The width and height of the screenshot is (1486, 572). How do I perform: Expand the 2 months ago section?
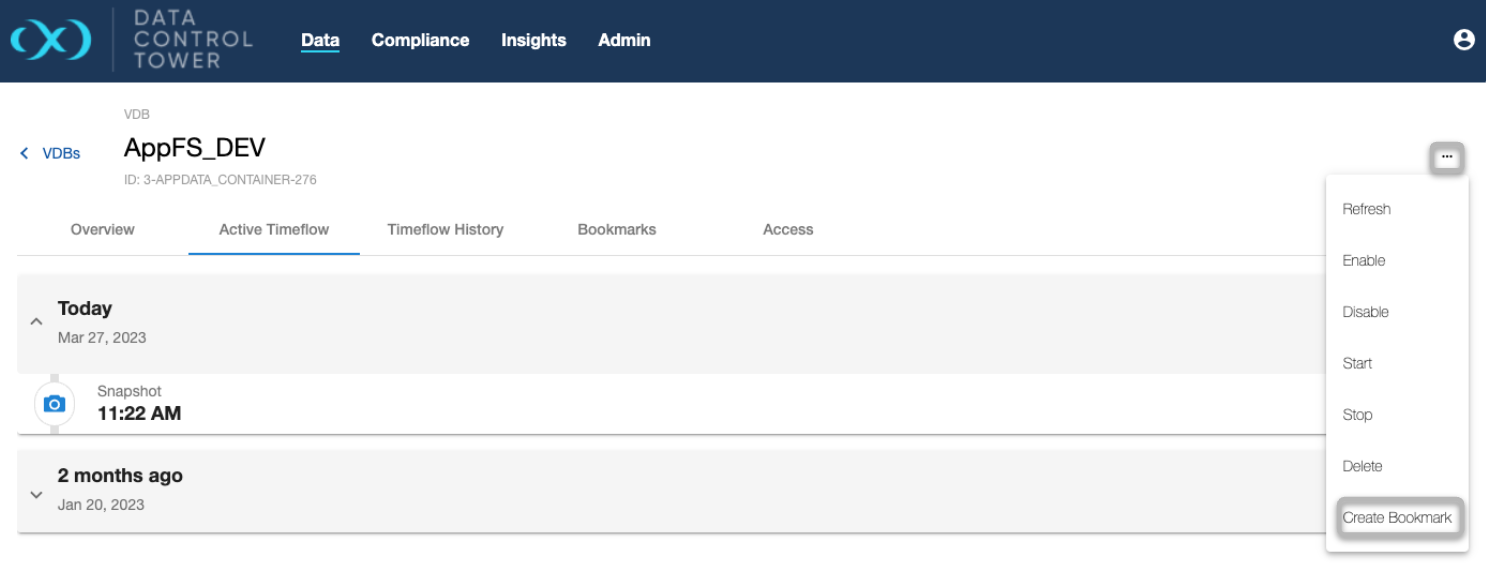tap(36, 494)
